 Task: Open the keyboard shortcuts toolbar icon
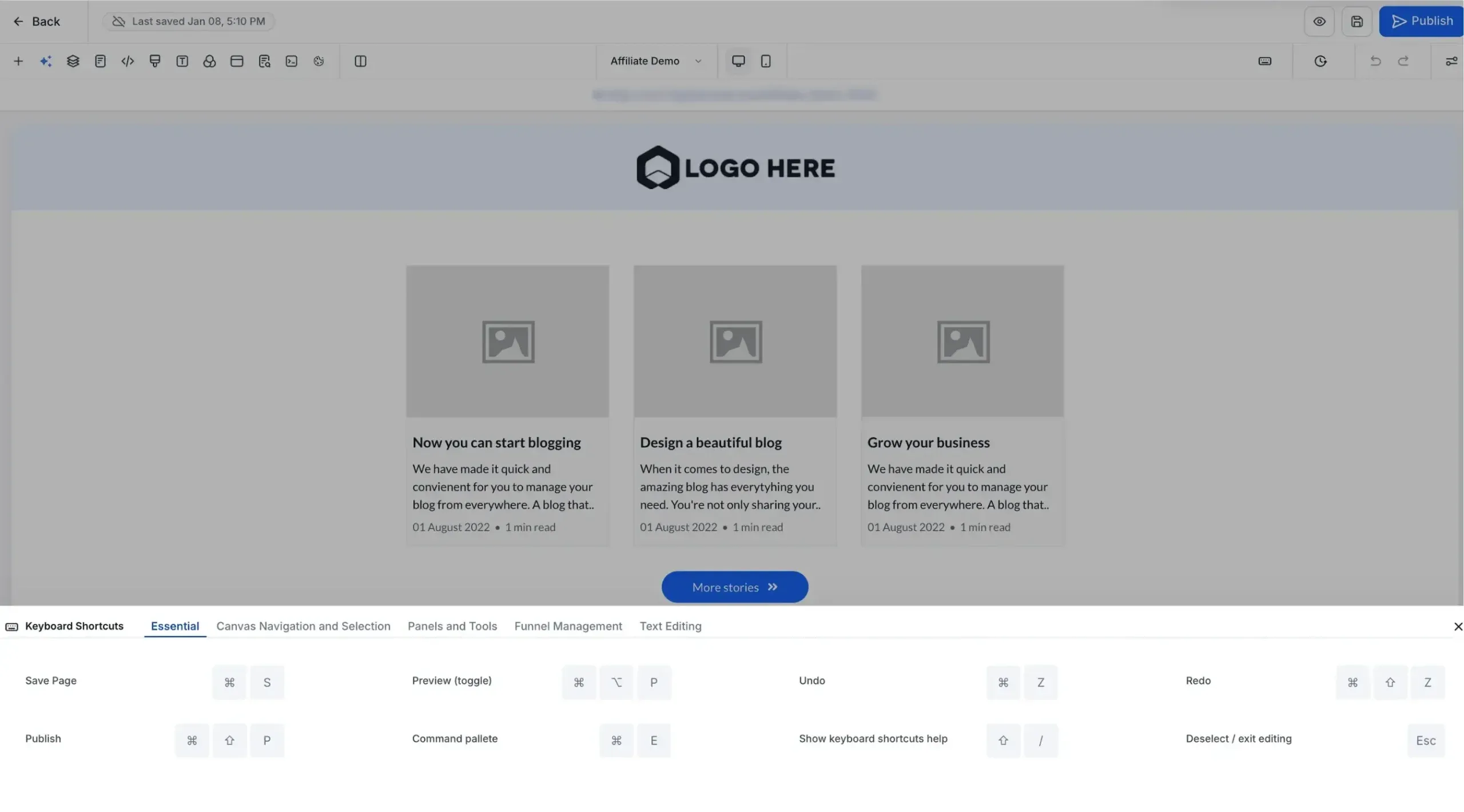click(x=1264, y=61)
